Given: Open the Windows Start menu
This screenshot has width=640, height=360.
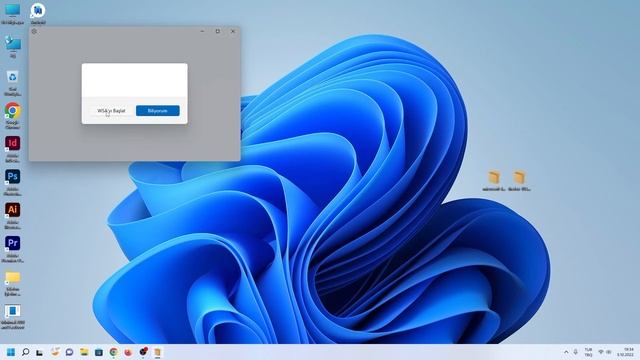Looking at the screenshot, I should (x=11, y=352).
